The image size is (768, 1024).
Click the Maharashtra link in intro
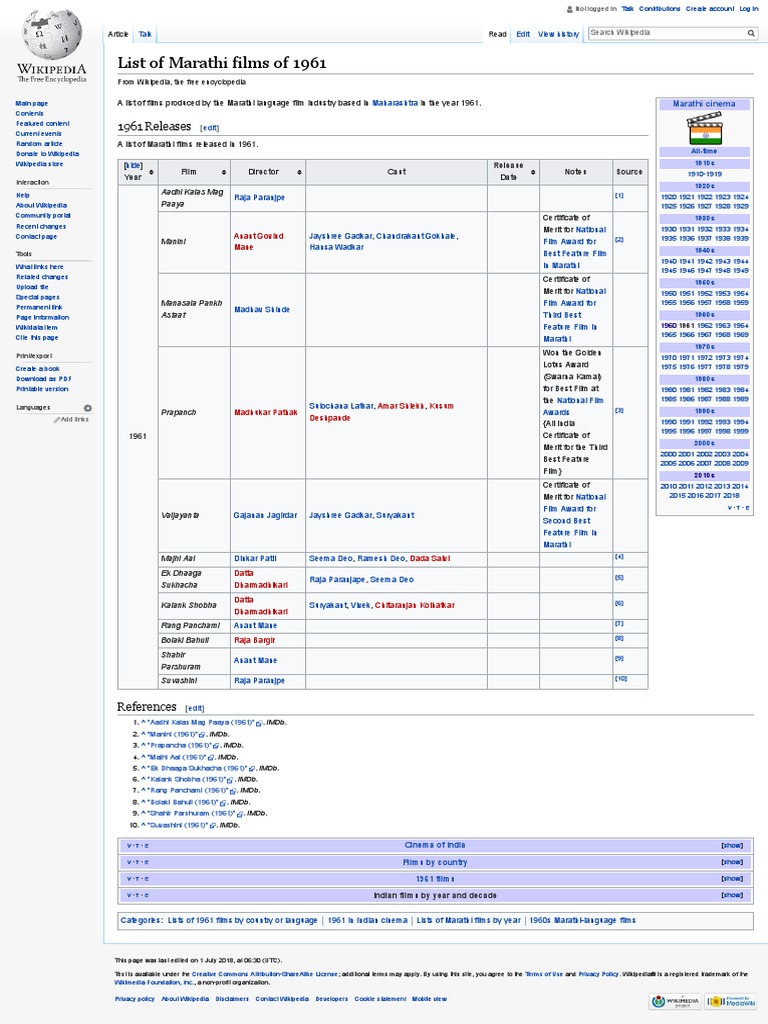coord(395,103)
